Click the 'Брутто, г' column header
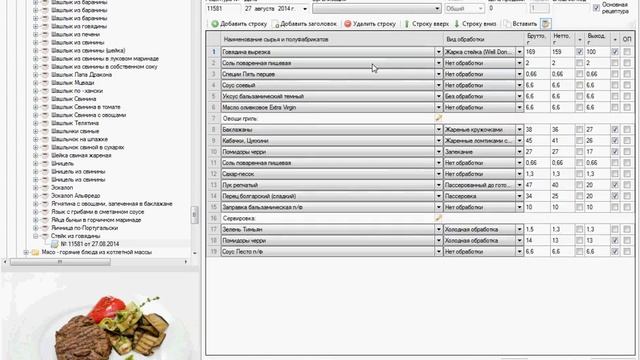The width and height of the screenshot is (640, 360). coord(537,39)
